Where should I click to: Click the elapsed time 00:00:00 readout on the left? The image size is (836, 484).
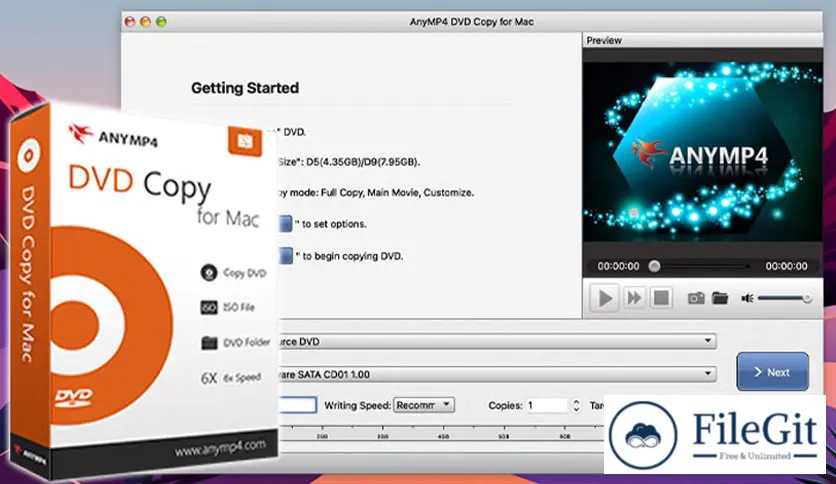(x=618, y=266)
